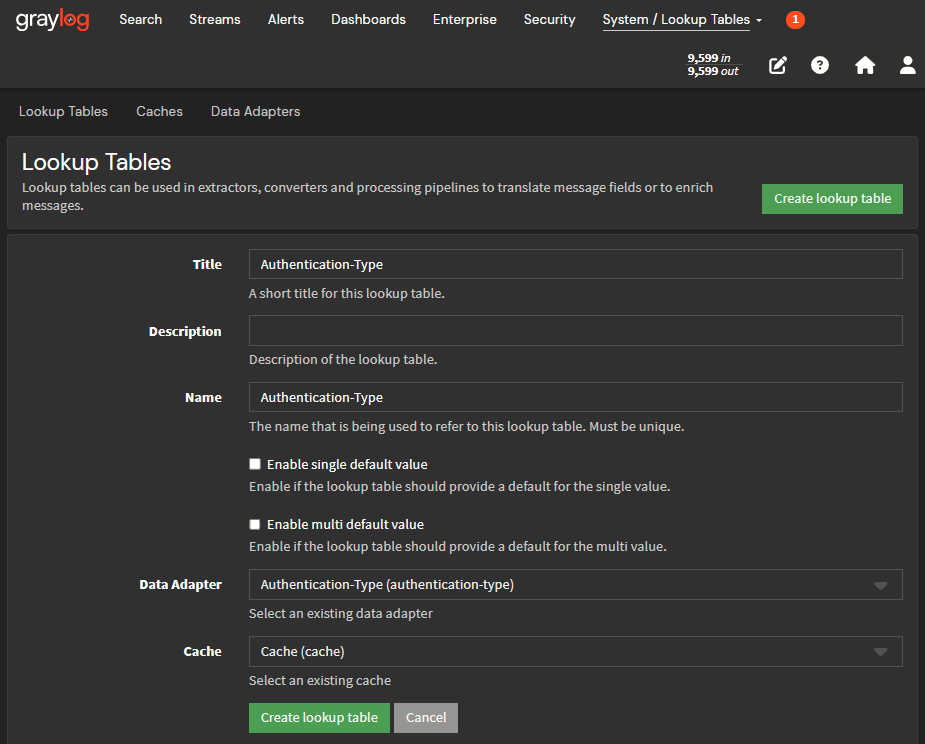Click the red notification badge
The width and height of the screenshot is (925, 744).
pos(795,20)
